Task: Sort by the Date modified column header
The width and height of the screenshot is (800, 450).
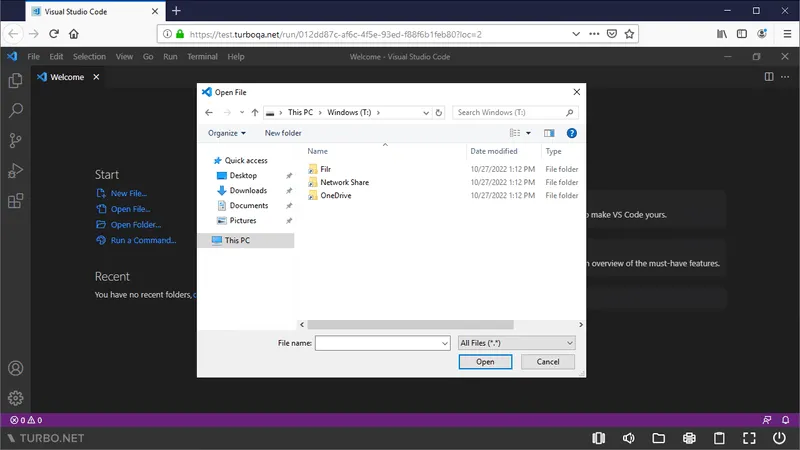Action: tap(494, 151)
